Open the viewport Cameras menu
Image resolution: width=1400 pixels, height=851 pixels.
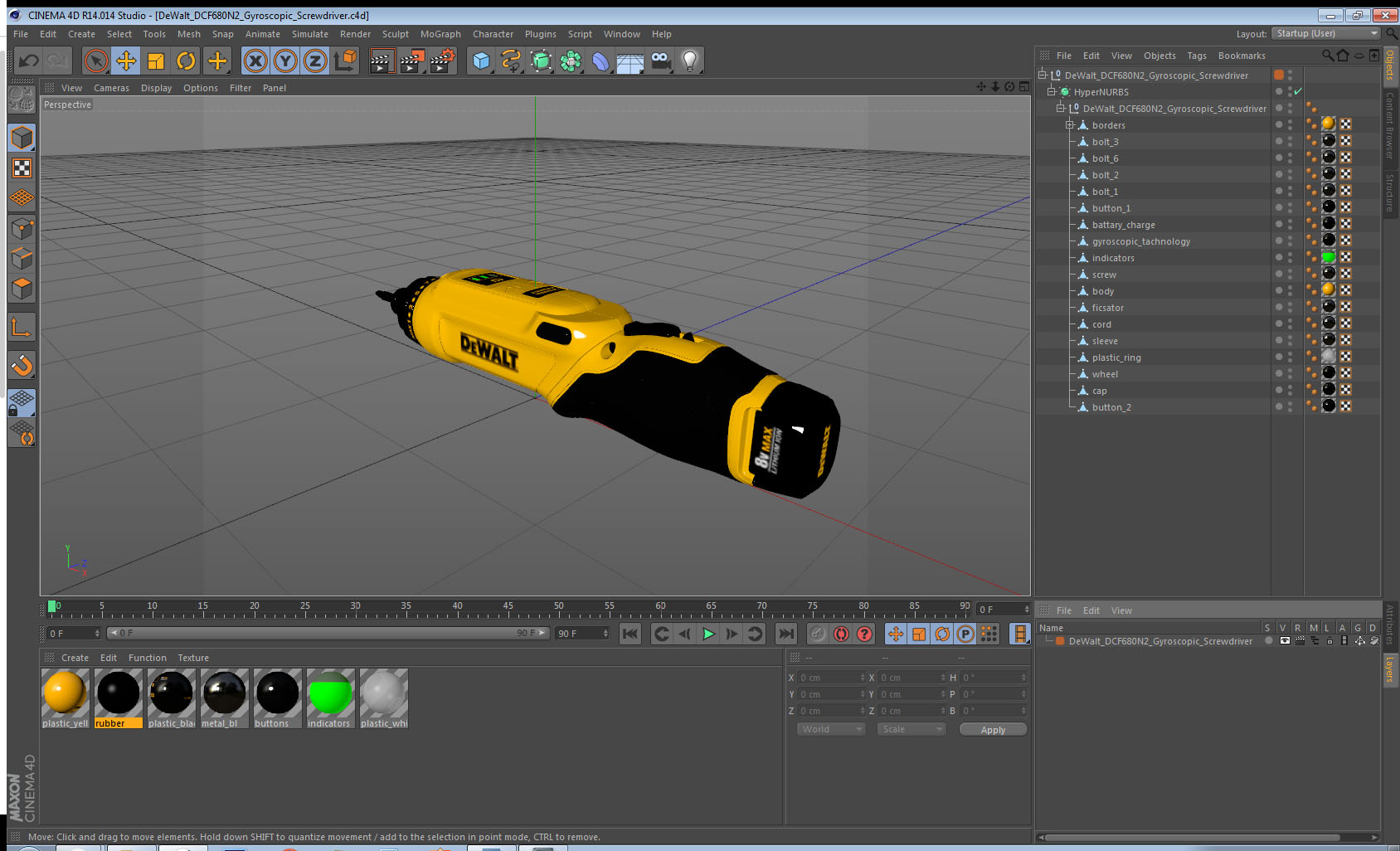pos(111,88)
